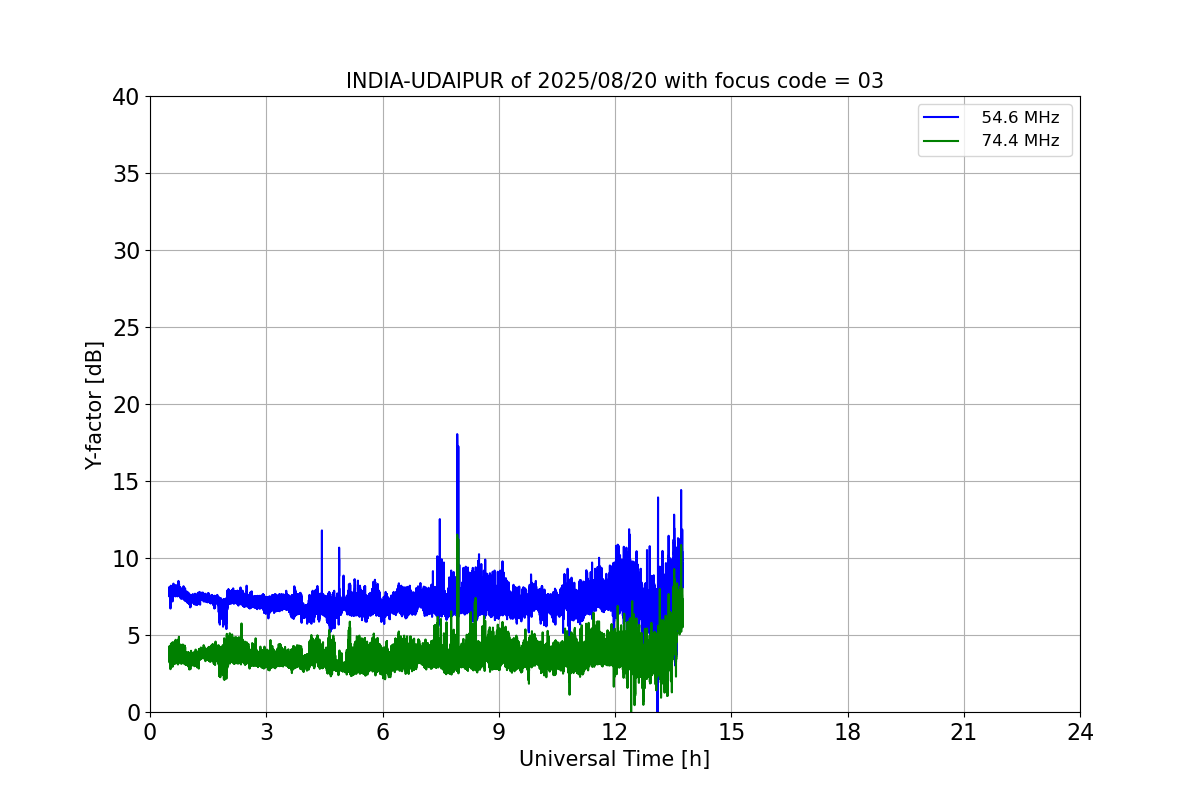Click y-axis tick label 20

click(126, 405)
